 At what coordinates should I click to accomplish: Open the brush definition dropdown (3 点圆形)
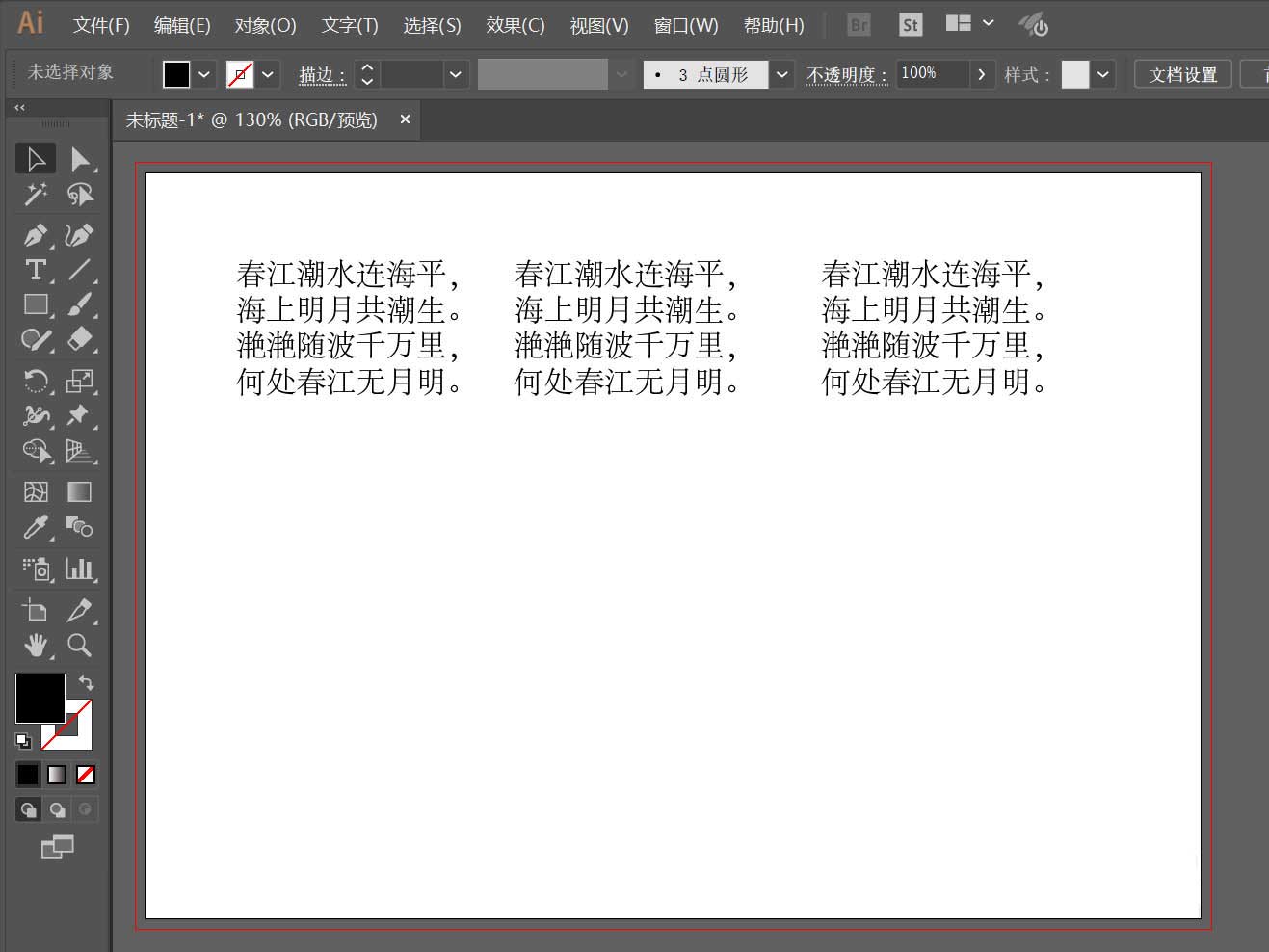781,74
